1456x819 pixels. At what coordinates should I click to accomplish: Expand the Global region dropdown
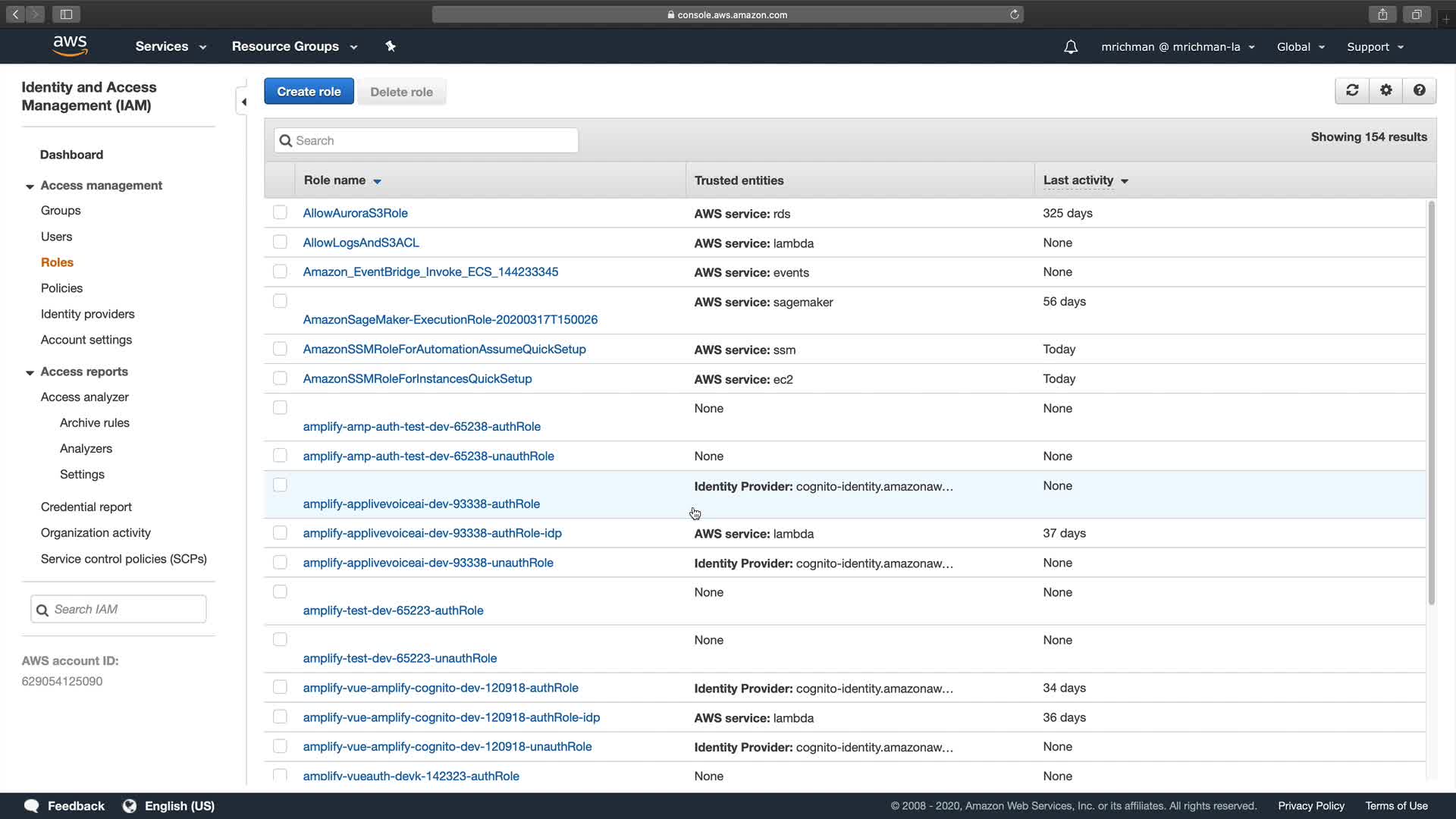[x=1301, y=47]
